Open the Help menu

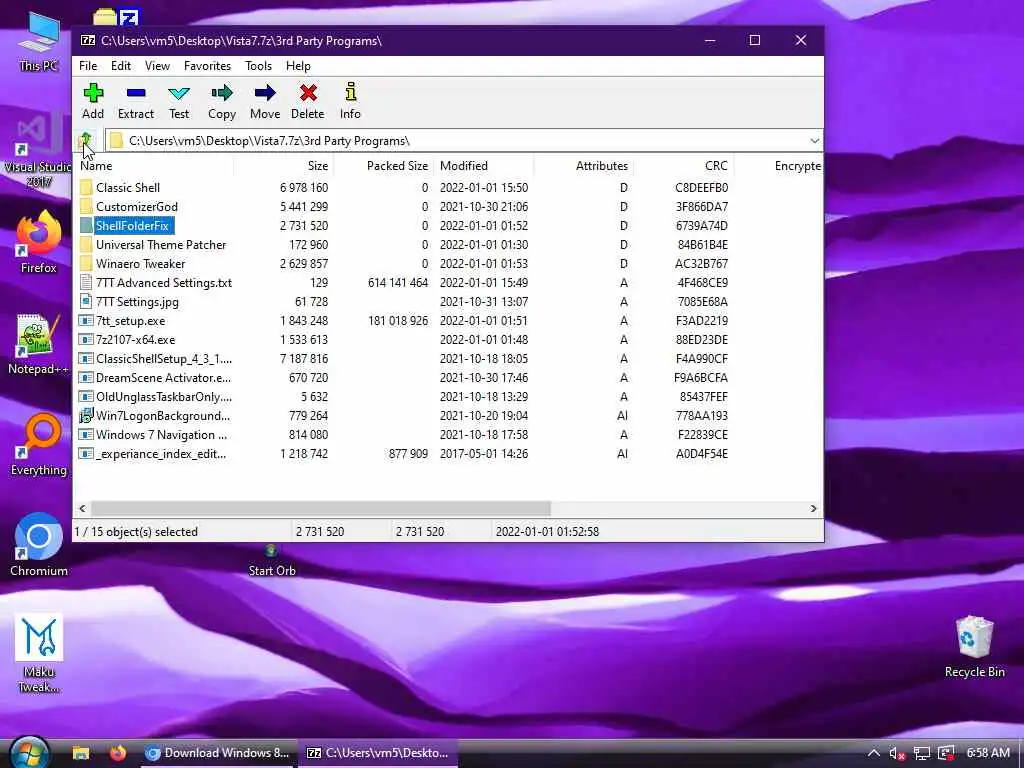click(x=298, y=66)
